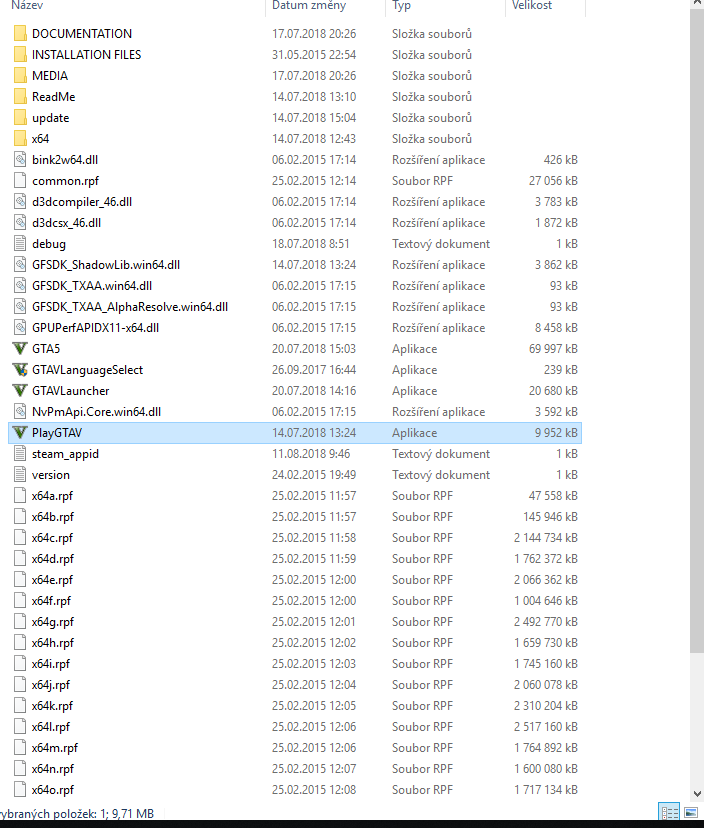Select the x64m.rpf file name
Screen dimensions: 704x828
(x=54, y=748)
